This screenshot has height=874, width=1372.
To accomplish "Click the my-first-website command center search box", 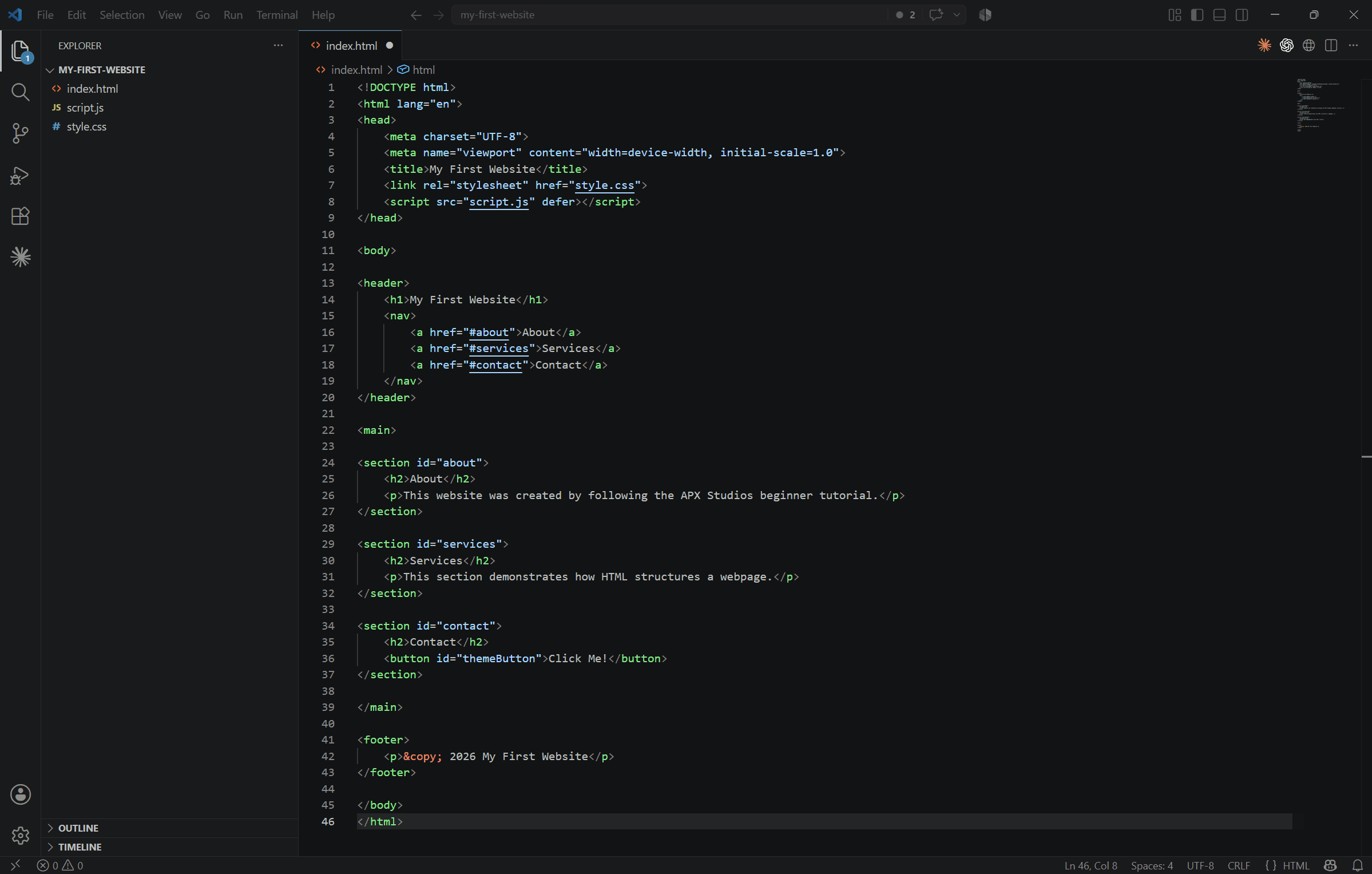I will coord(669,15).
